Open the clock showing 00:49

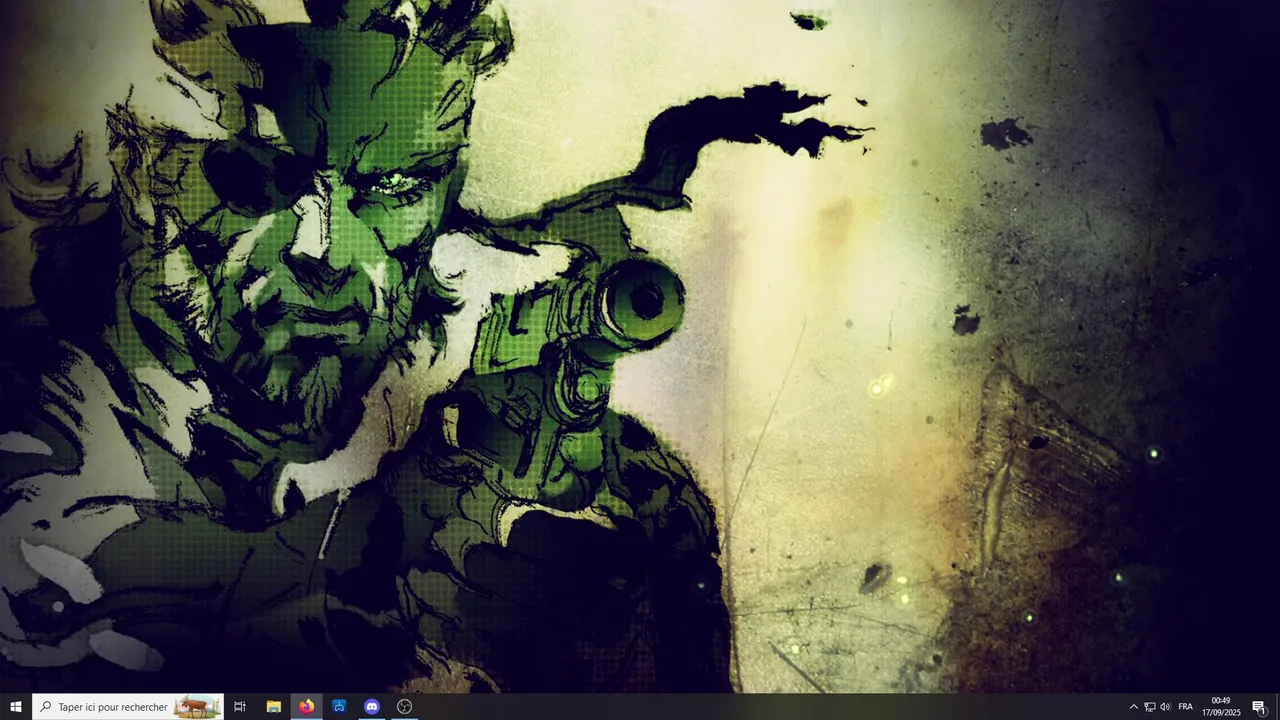pos(1221,707)
